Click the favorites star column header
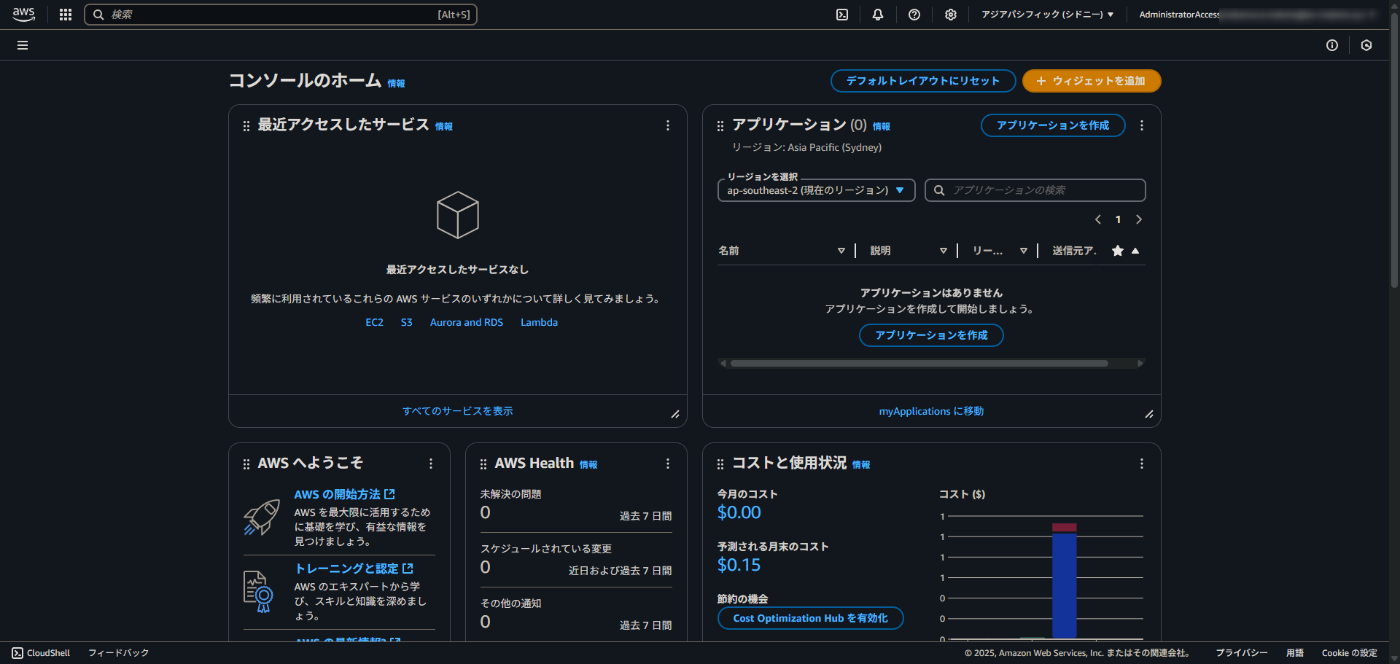The width and height of the screenshot is (1400, 664). [1118, 251]
